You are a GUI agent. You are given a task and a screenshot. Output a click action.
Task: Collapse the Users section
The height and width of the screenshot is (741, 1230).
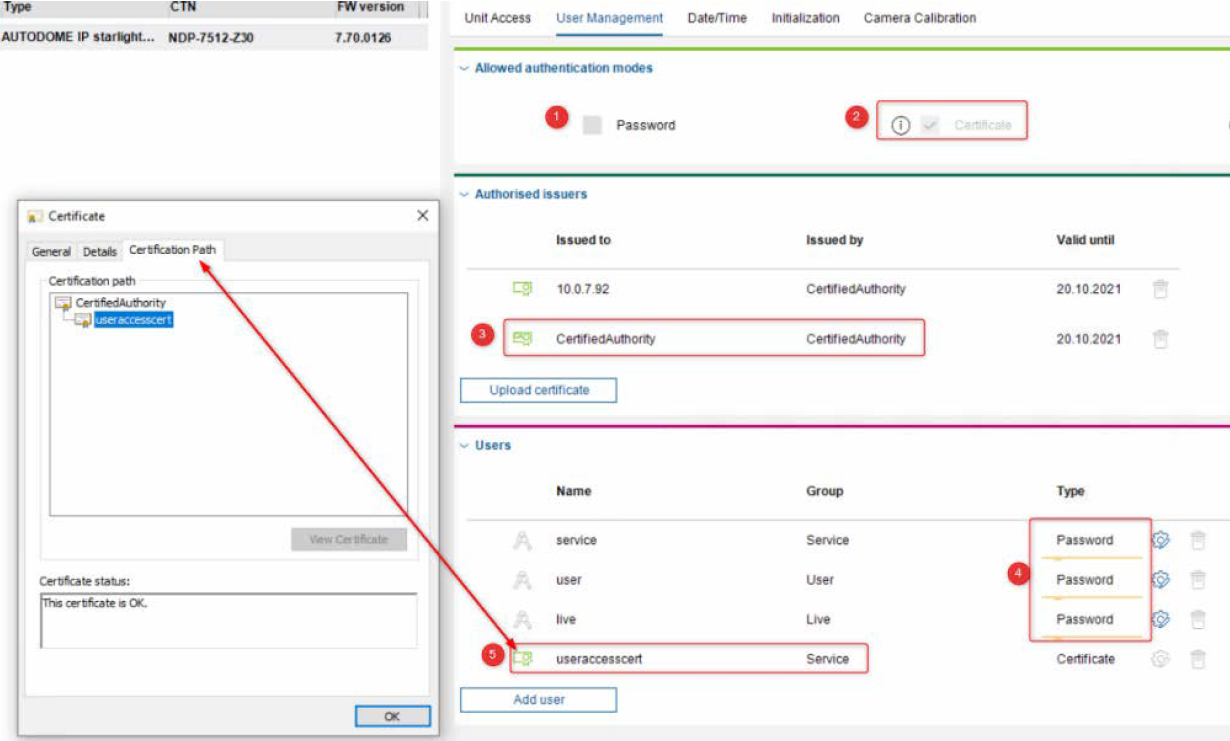tap(464, 445)
